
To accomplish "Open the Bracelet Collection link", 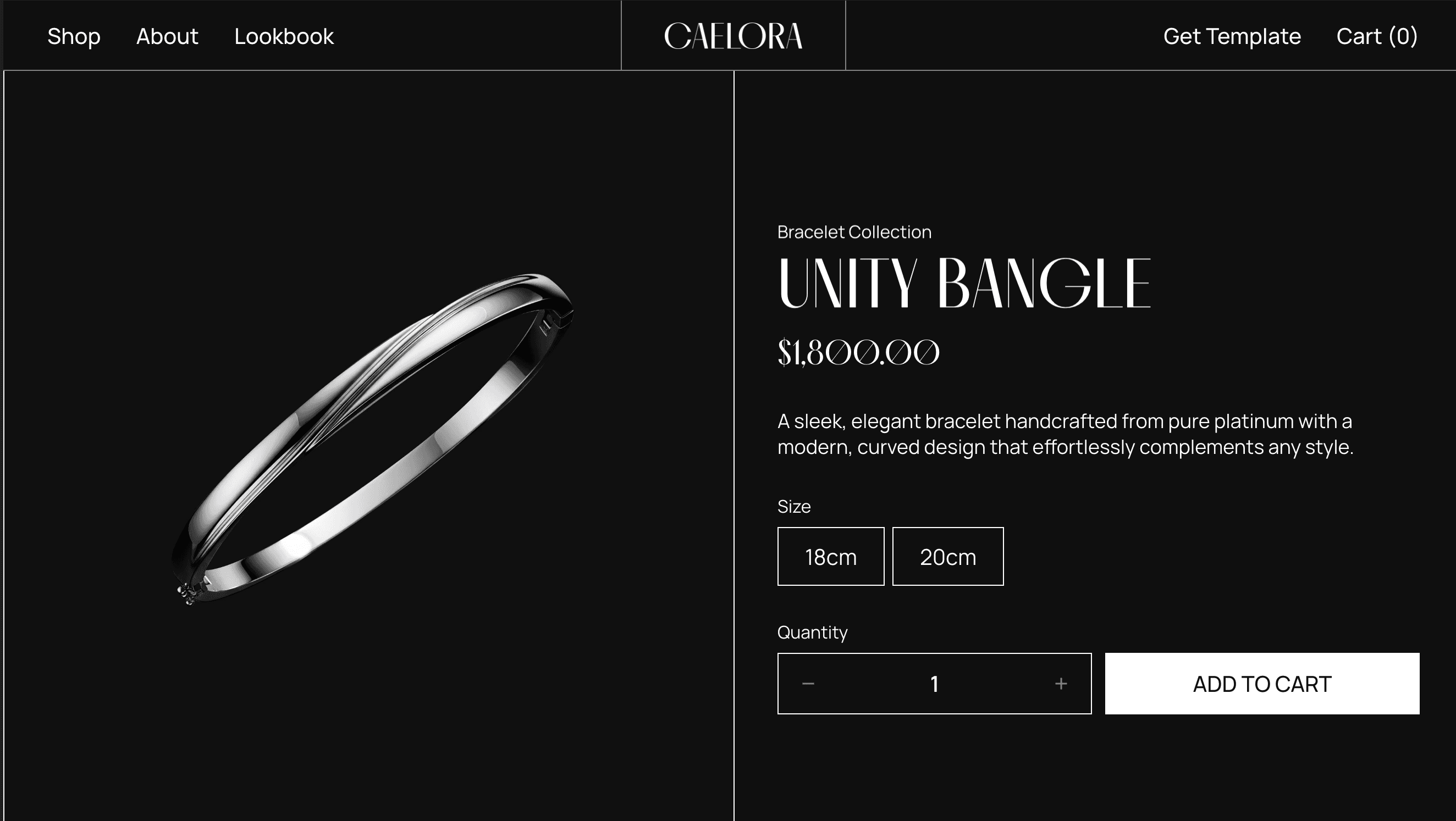I will (x=854, y=232).
